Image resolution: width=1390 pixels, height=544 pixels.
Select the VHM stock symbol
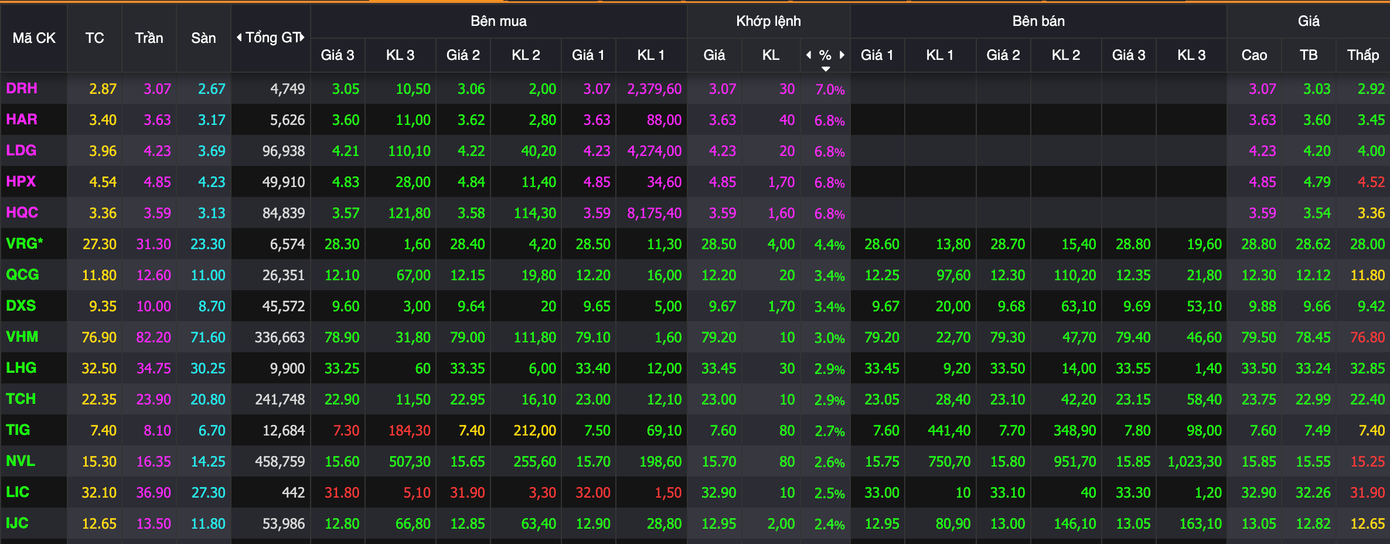21,338
